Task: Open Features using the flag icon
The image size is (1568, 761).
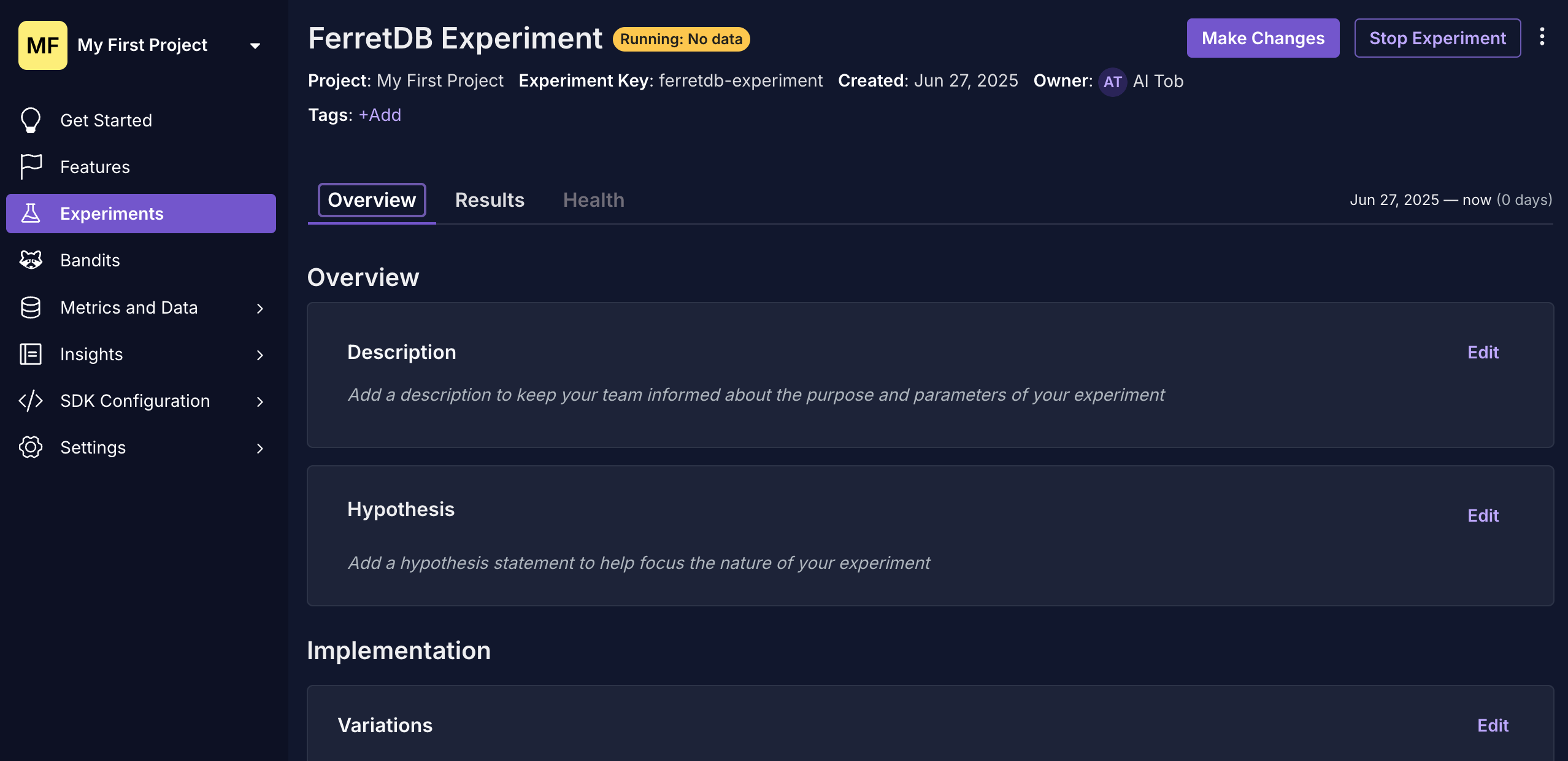Action: (31, 166)
